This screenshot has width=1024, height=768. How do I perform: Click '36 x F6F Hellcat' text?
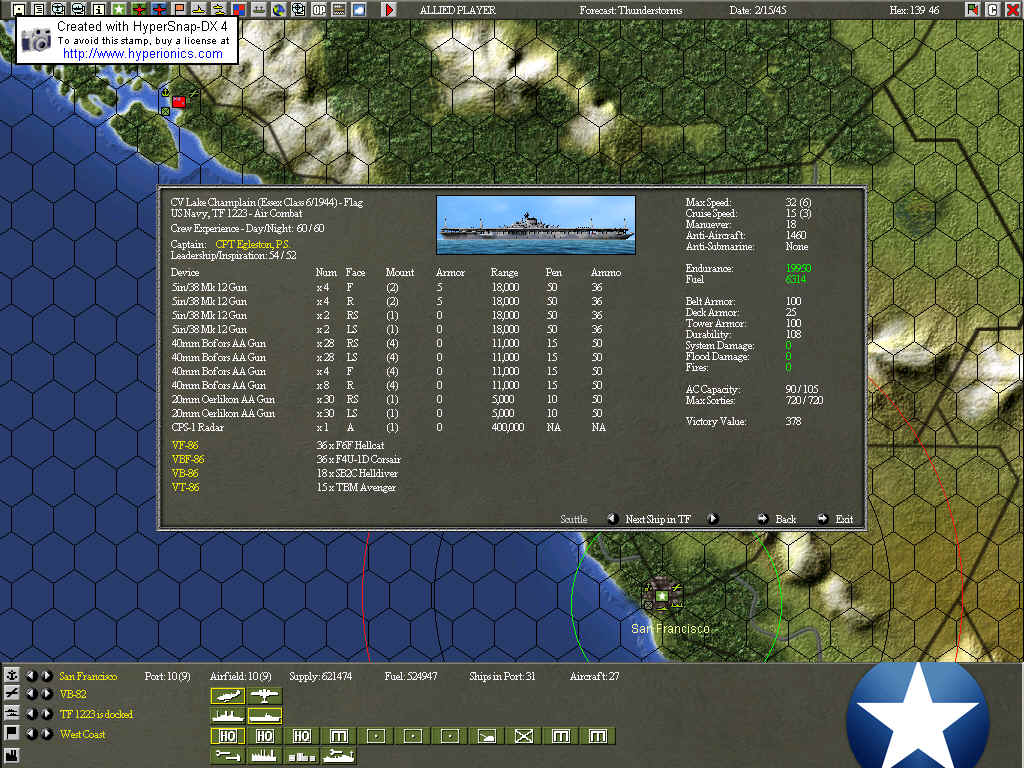[350, 445]
